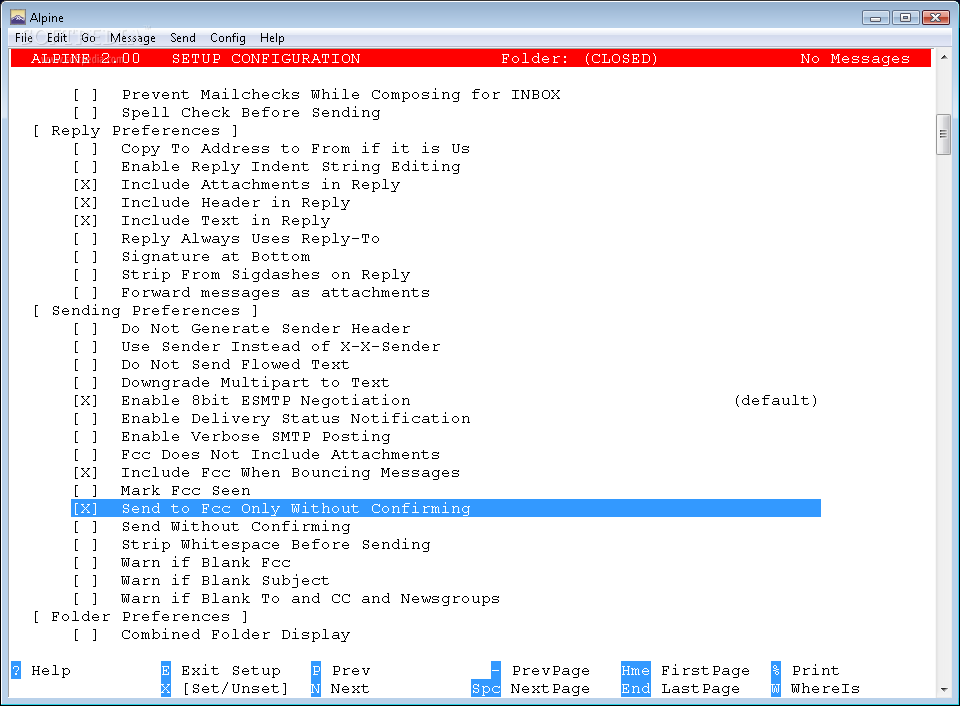
Task: Click the scrollbar up arrow
Action: pyautogui.click(x=944, y=57)
